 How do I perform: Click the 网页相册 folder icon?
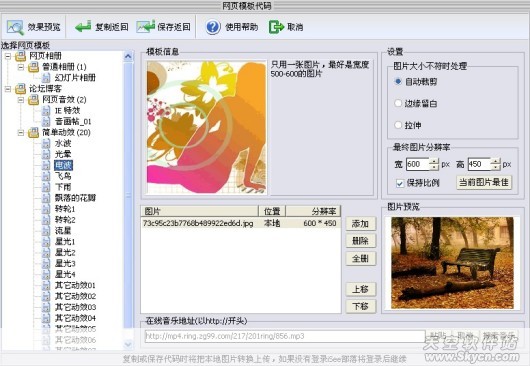tap(21, 56)
